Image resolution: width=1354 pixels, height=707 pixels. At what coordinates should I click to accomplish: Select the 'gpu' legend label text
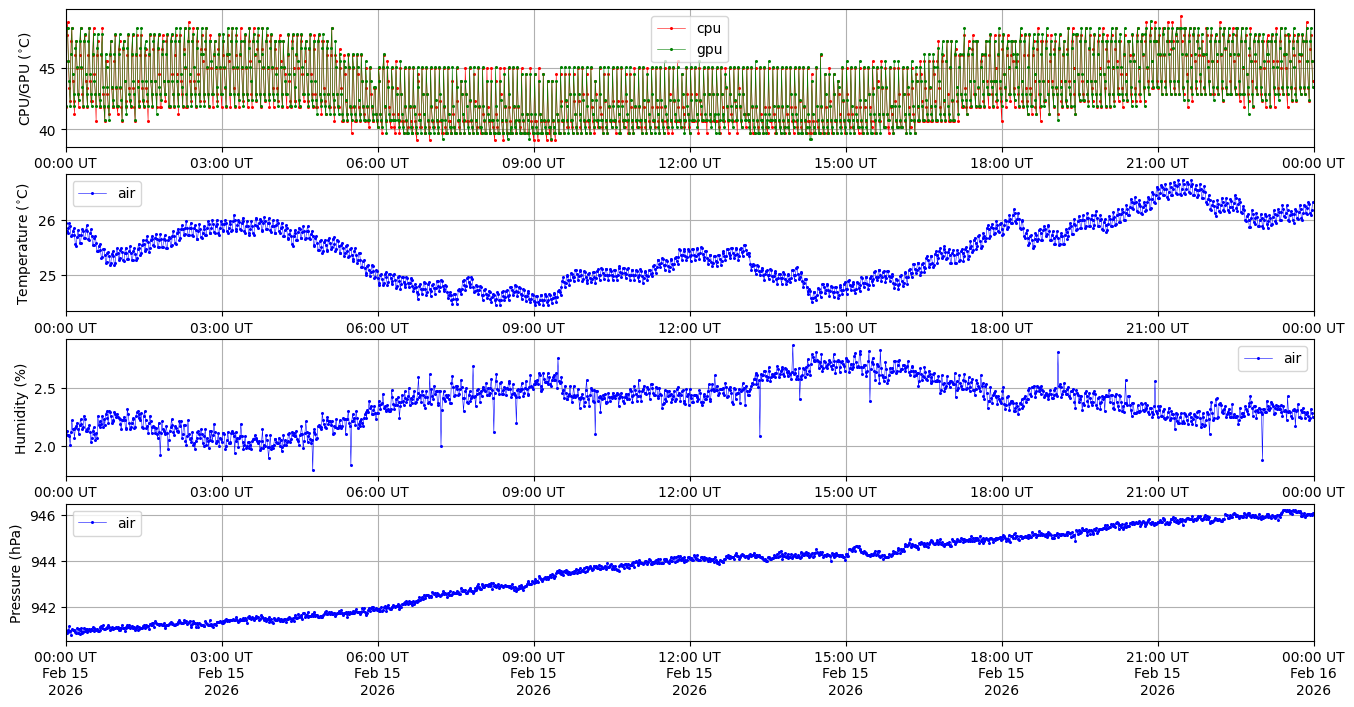[x=709, y=49]
